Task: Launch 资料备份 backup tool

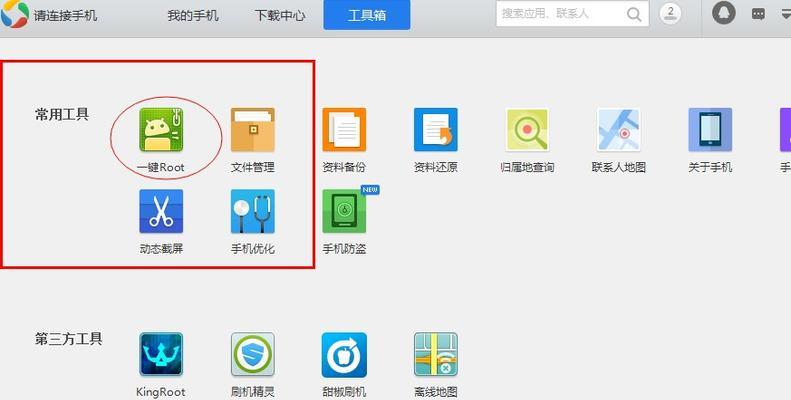Action: (x=344, y=130)
